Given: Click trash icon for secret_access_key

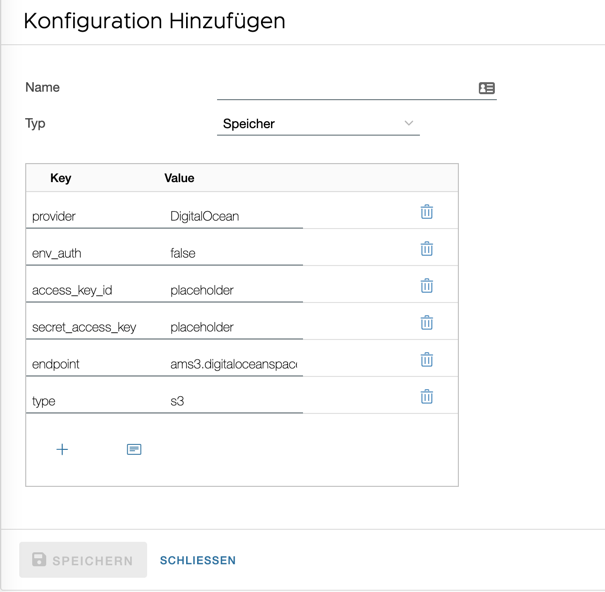Looking at the screenshot, I should [x=427, y=323].
